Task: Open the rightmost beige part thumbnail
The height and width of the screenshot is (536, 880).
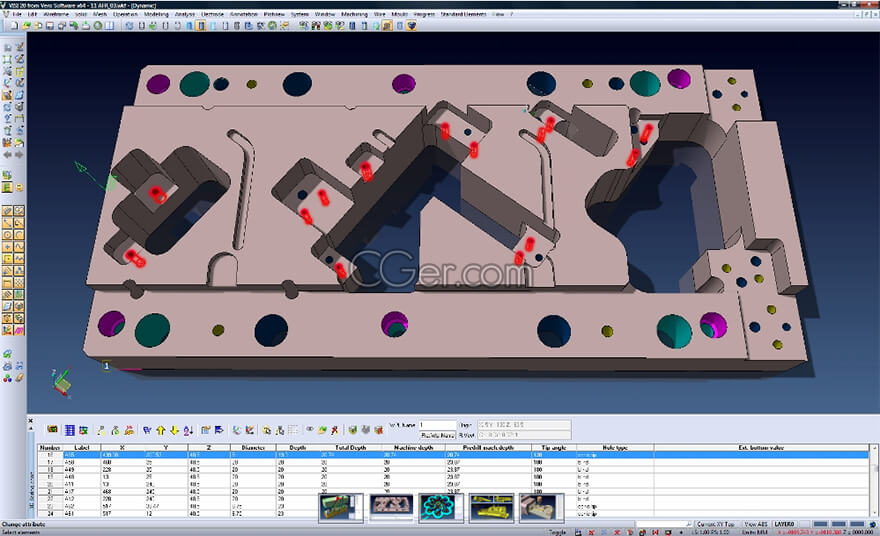Action: (x=542, y=507)
